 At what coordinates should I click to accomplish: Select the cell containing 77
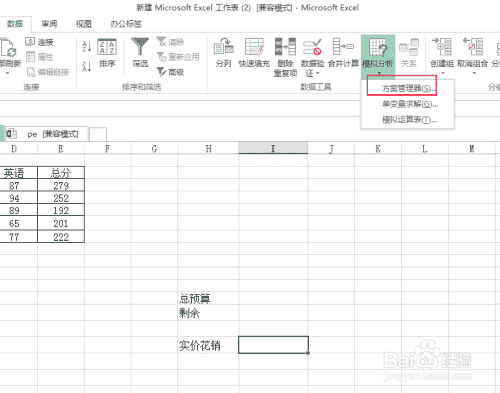pyautogui.click(x=18, y=237)
